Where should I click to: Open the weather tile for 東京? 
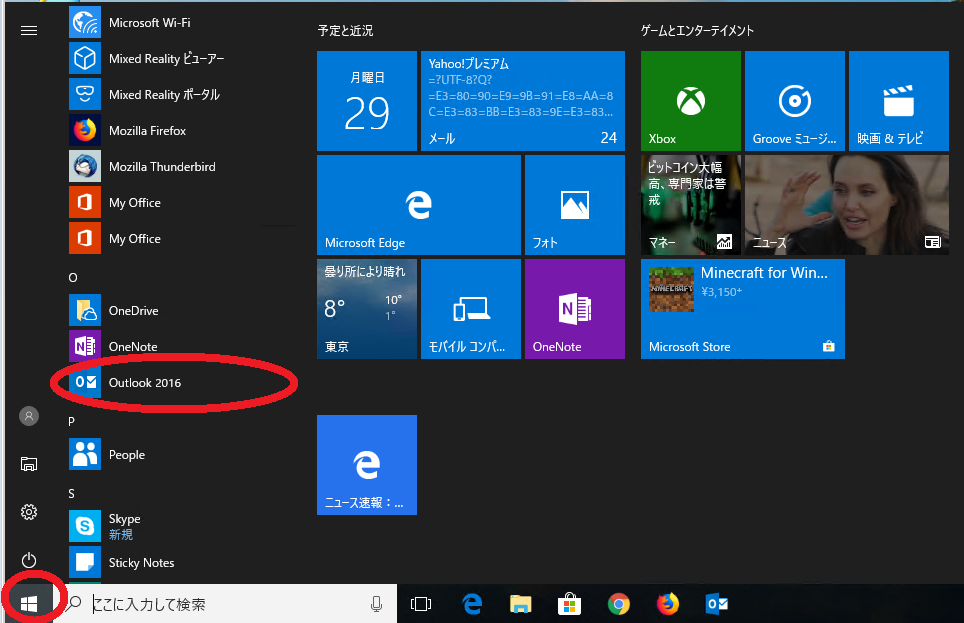click(x=367, y=309)
